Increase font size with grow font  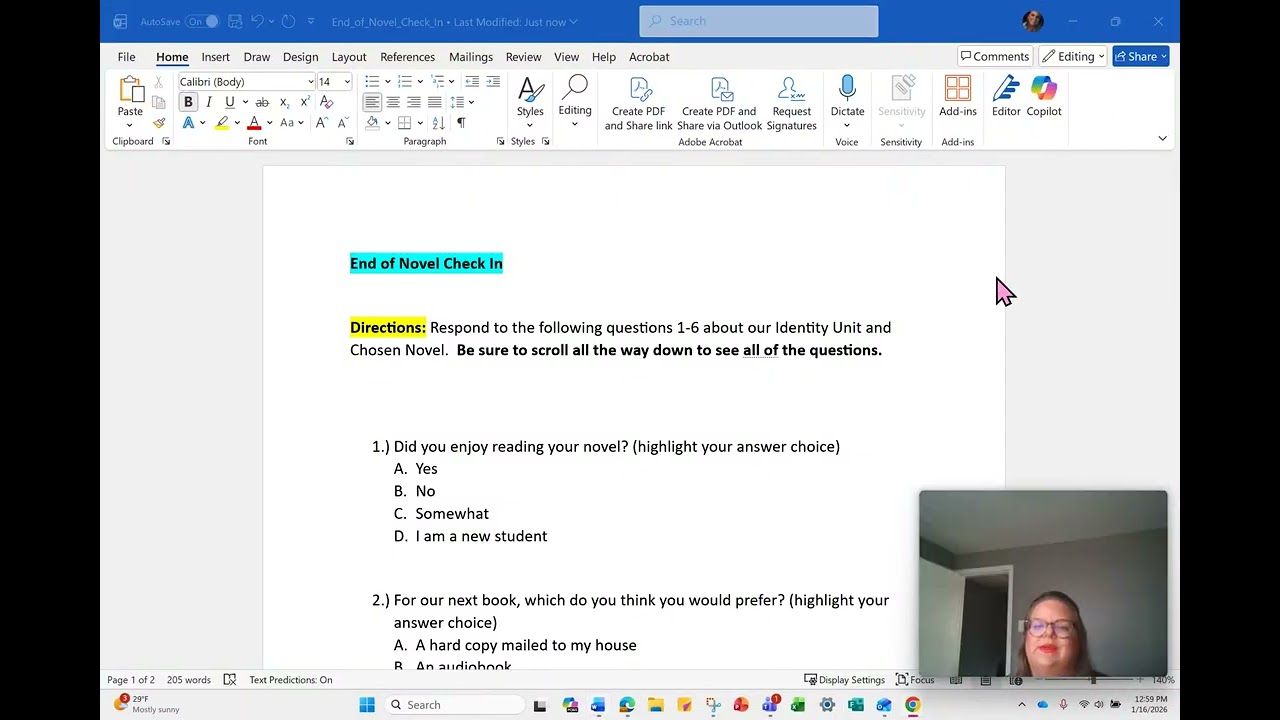(x=322, y=123)
